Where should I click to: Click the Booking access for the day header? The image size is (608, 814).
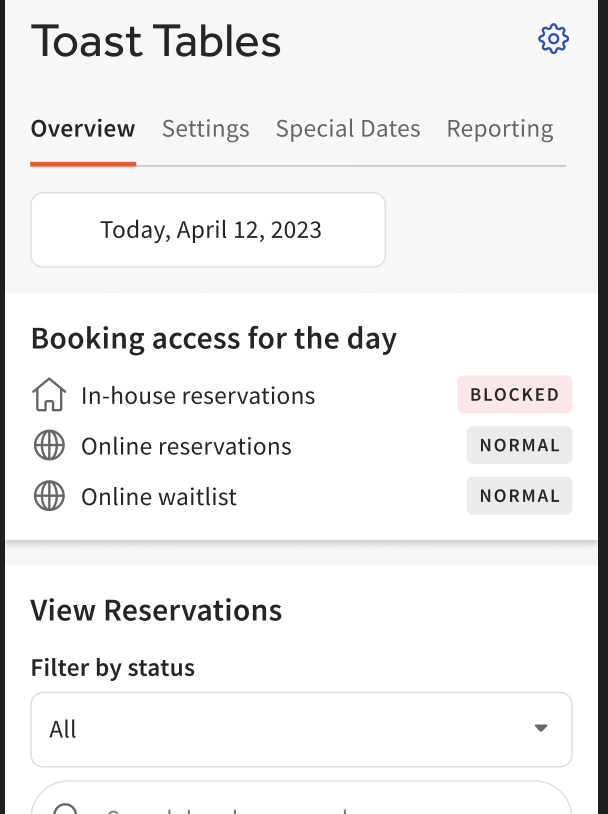(x=214, y=338)
